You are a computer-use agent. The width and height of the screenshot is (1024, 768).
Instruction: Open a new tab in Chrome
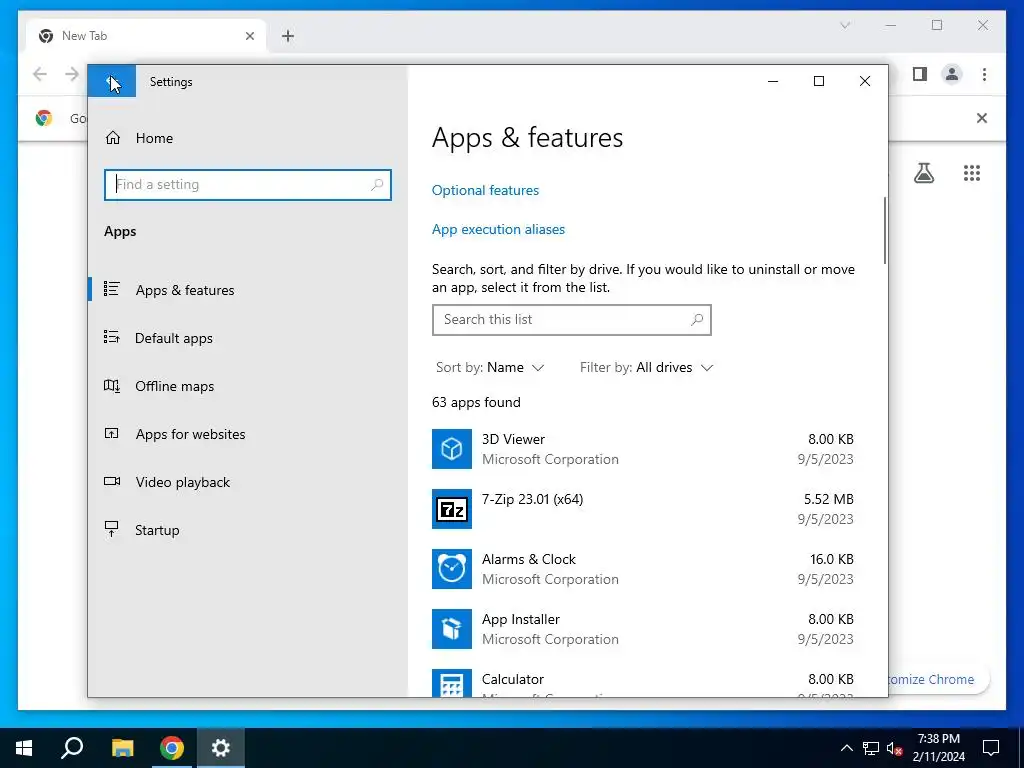[288, 36]
